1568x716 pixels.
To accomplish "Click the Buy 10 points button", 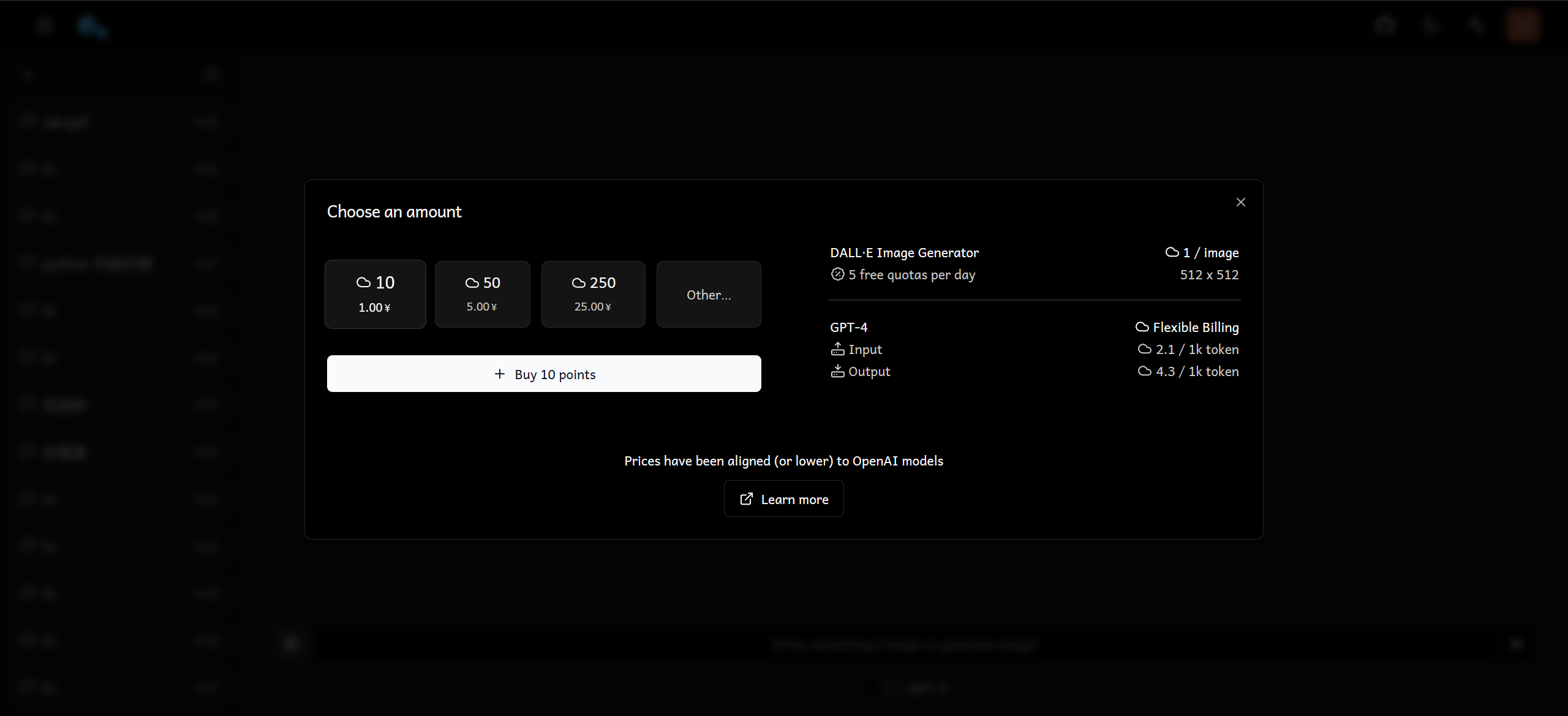I will pyautogui.click(x=544, y=374).
